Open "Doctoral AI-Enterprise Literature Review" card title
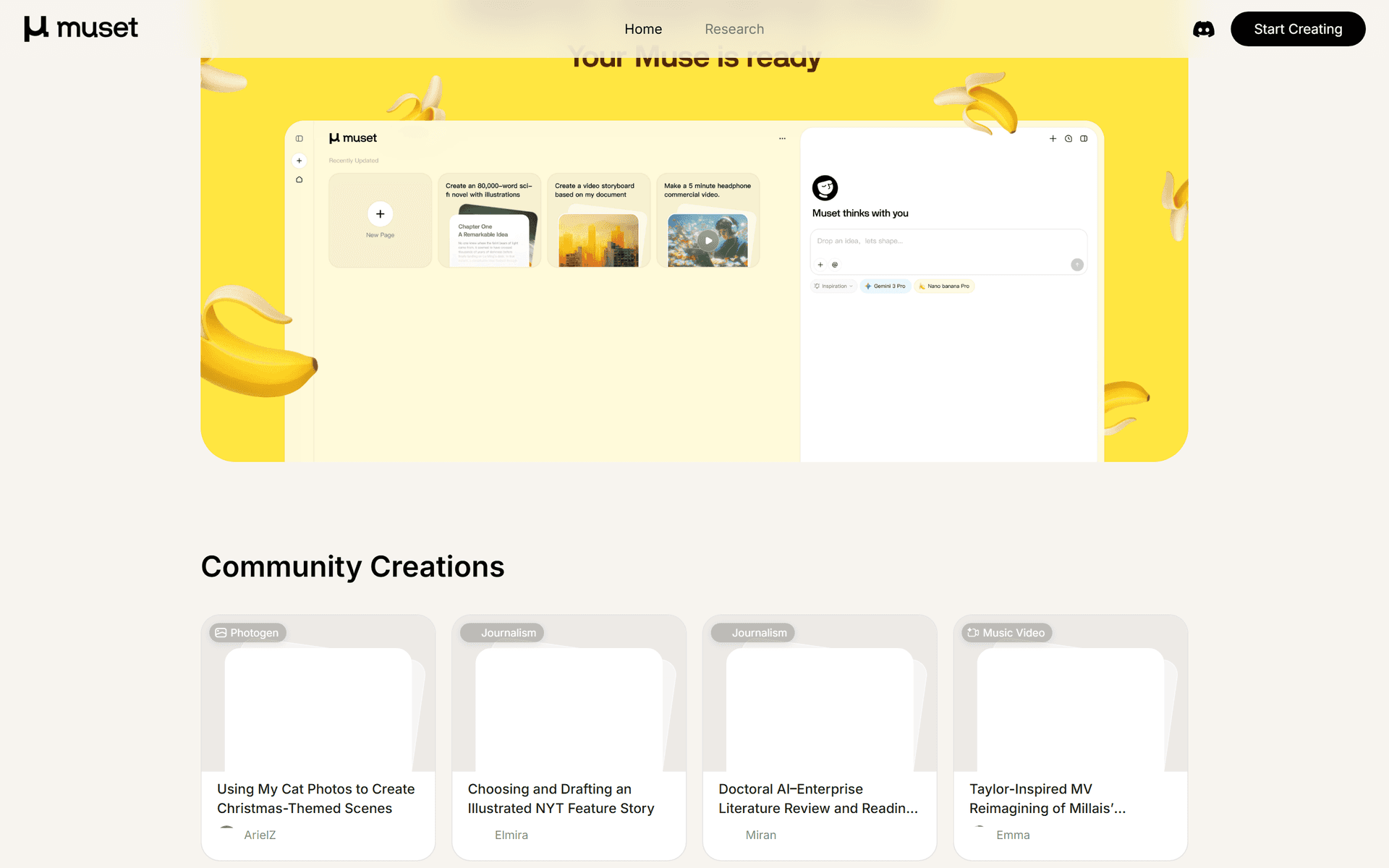1389x868 pixels. (818, 799)
